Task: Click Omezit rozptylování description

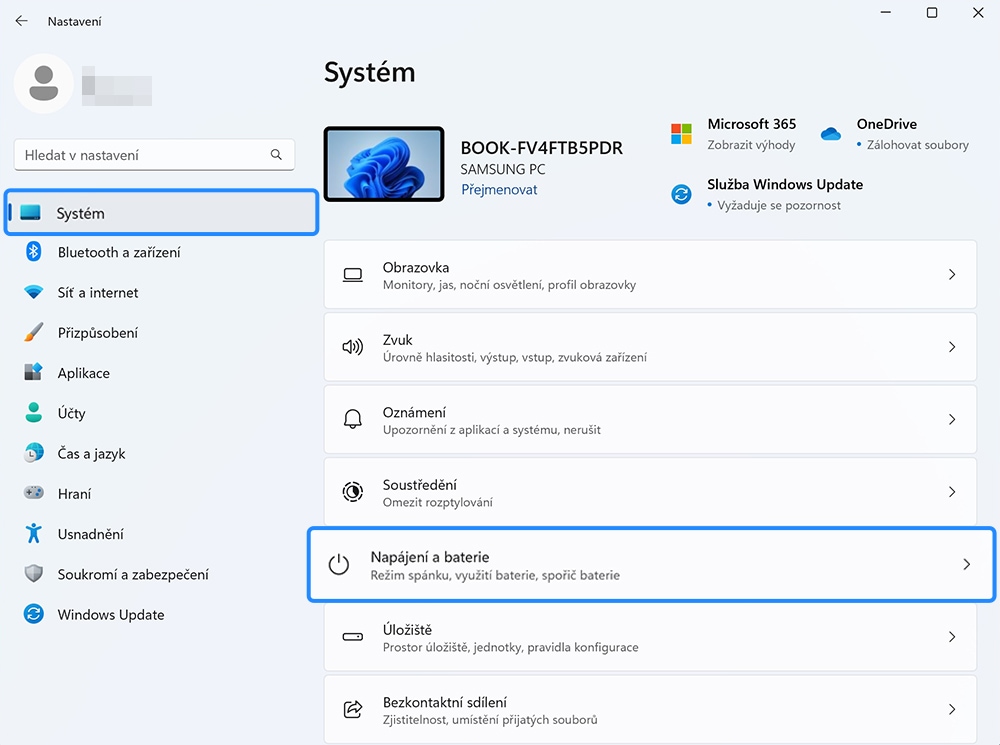Action: pyautogui.click(x=438, y=502)
